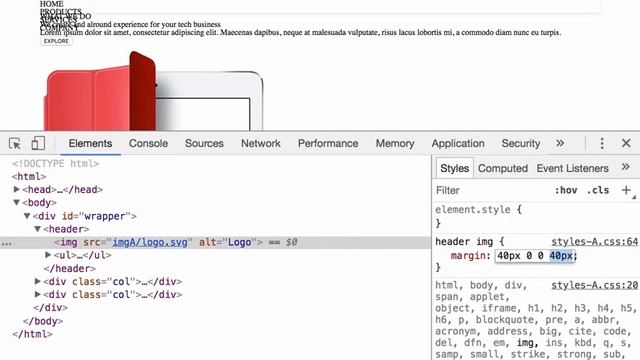Expand the head element node
This screenshot has width=640, height=360.
point(17,189)
